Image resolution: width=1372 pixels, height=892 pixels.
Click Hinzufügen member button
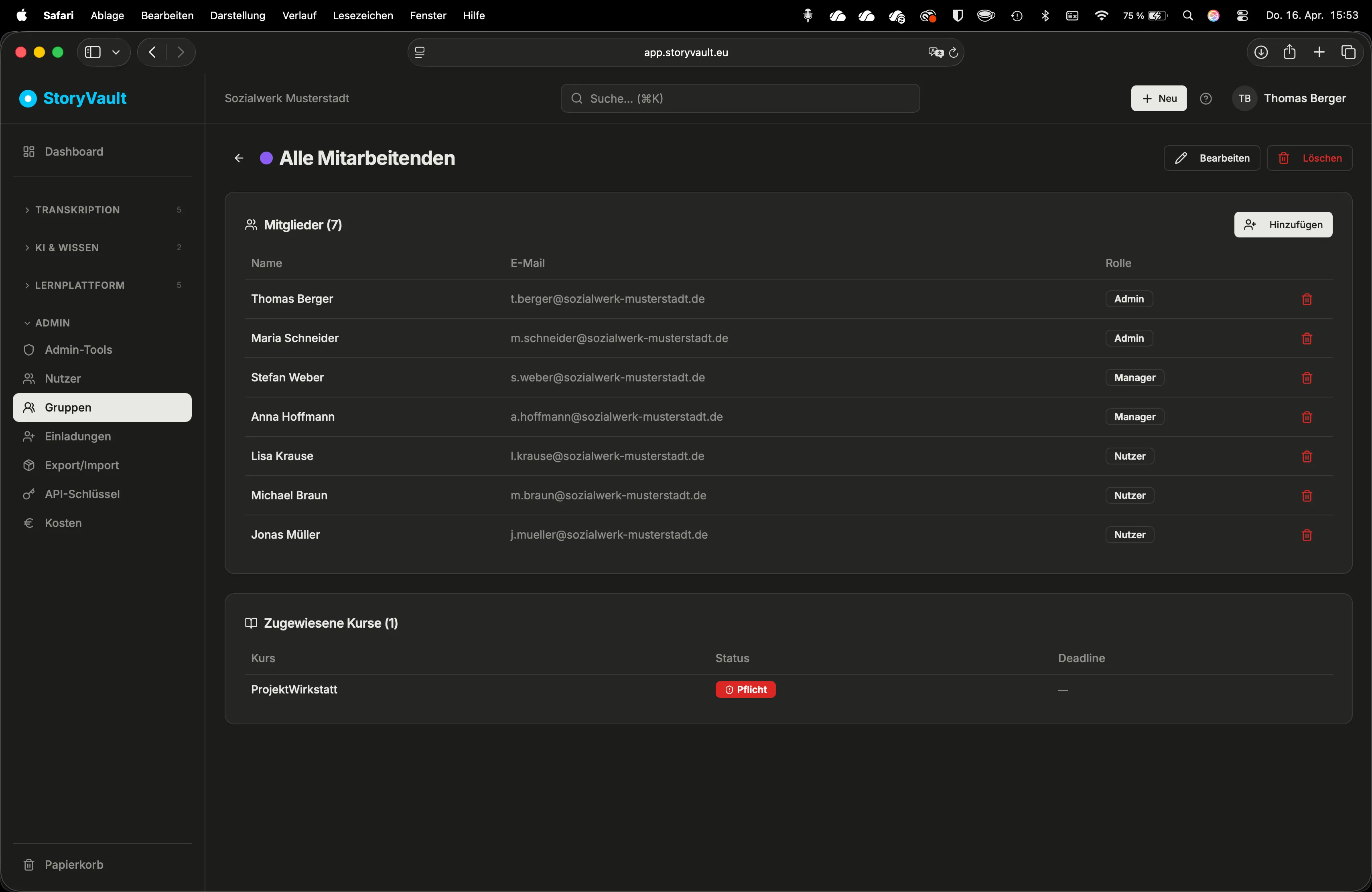pos(1283,225)
